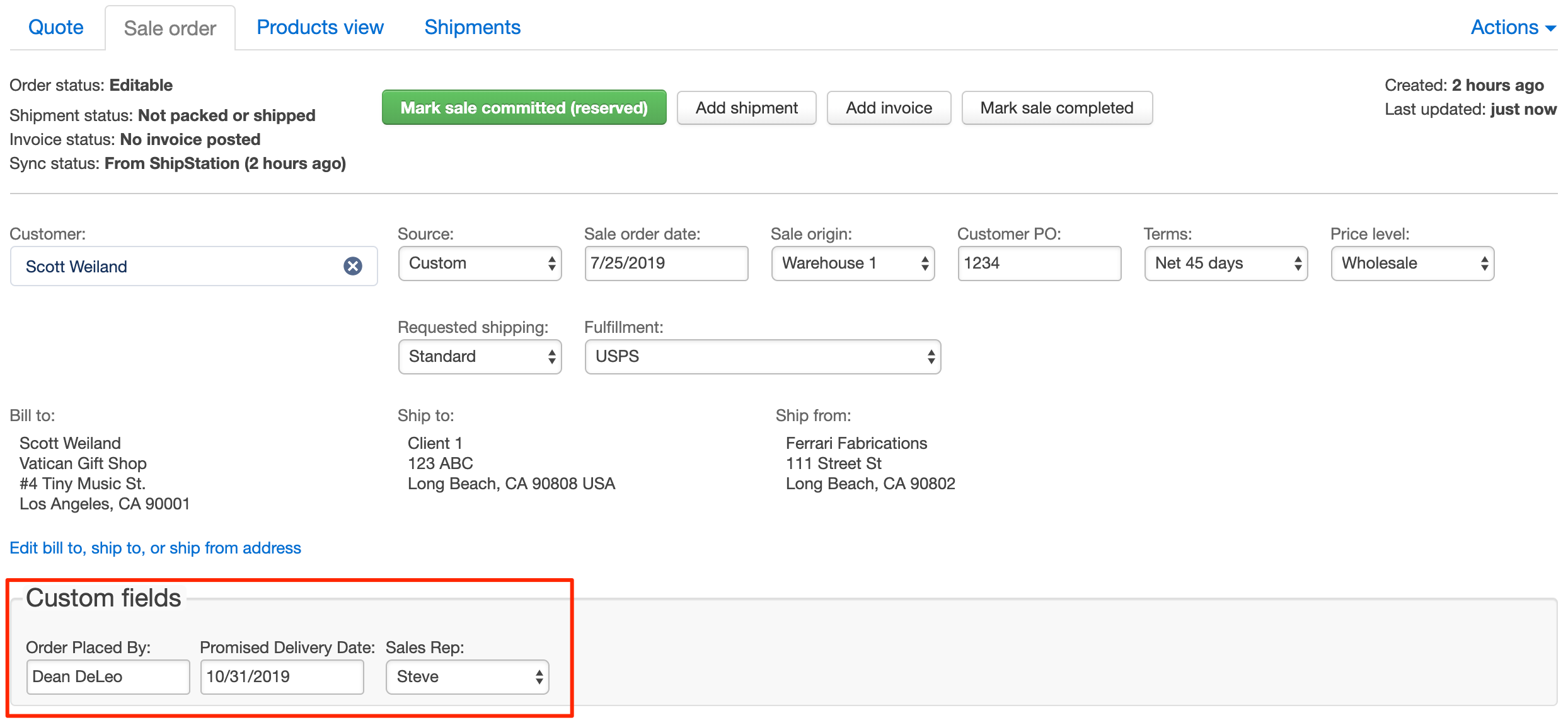Click '#4 Tiny Music St.' address line

click(83, 484)
